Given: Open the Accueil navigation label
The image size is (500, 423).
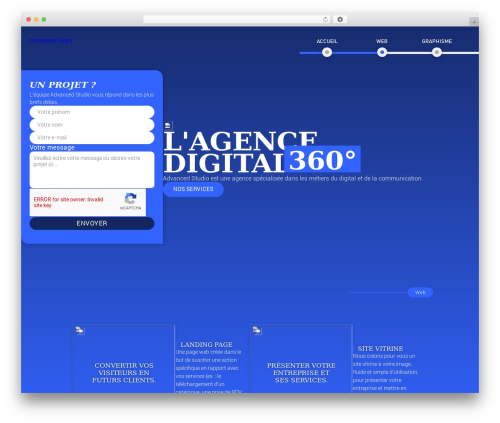Looking at the screenshot, I should tap(327, 41).
